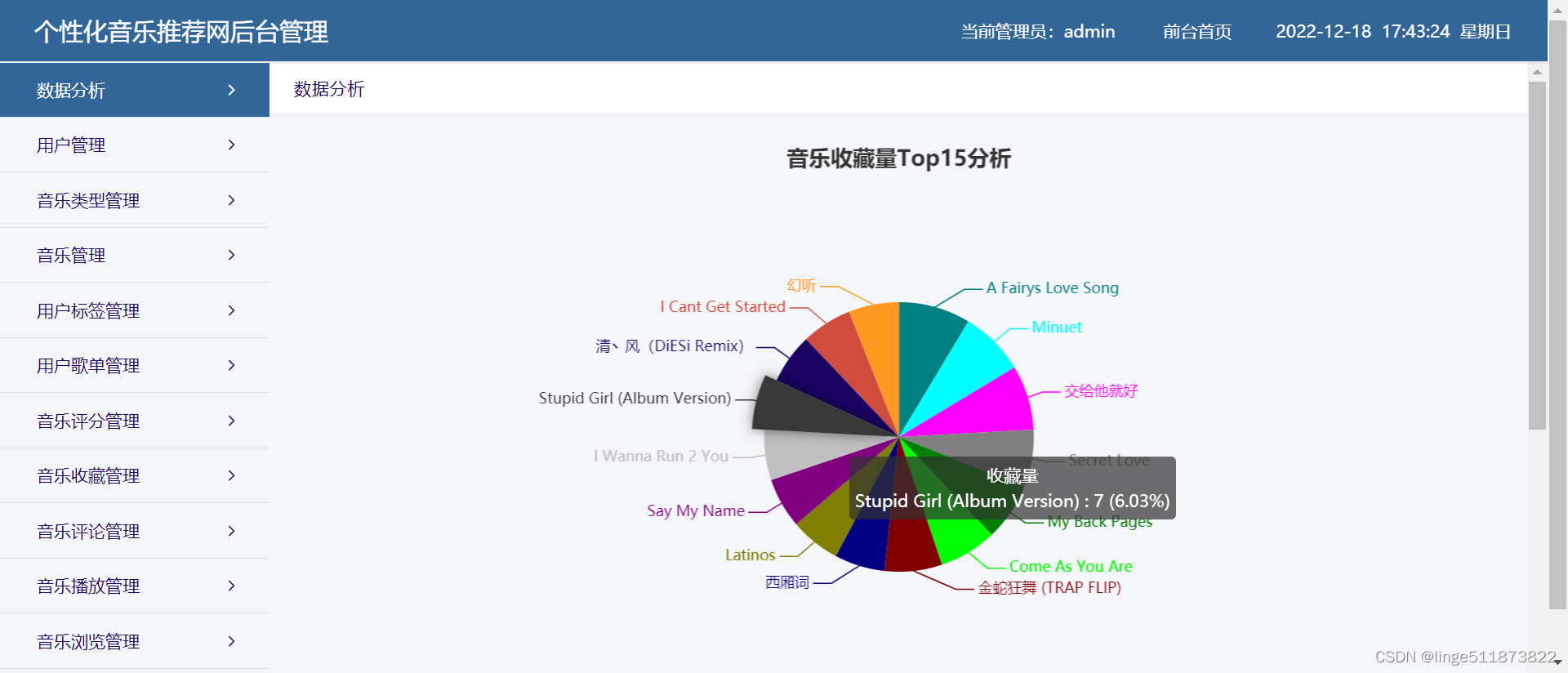
Task: Click the '金蛇狂舞 (TRAP FLIP)' label
Action: (x=1049, y=587)
